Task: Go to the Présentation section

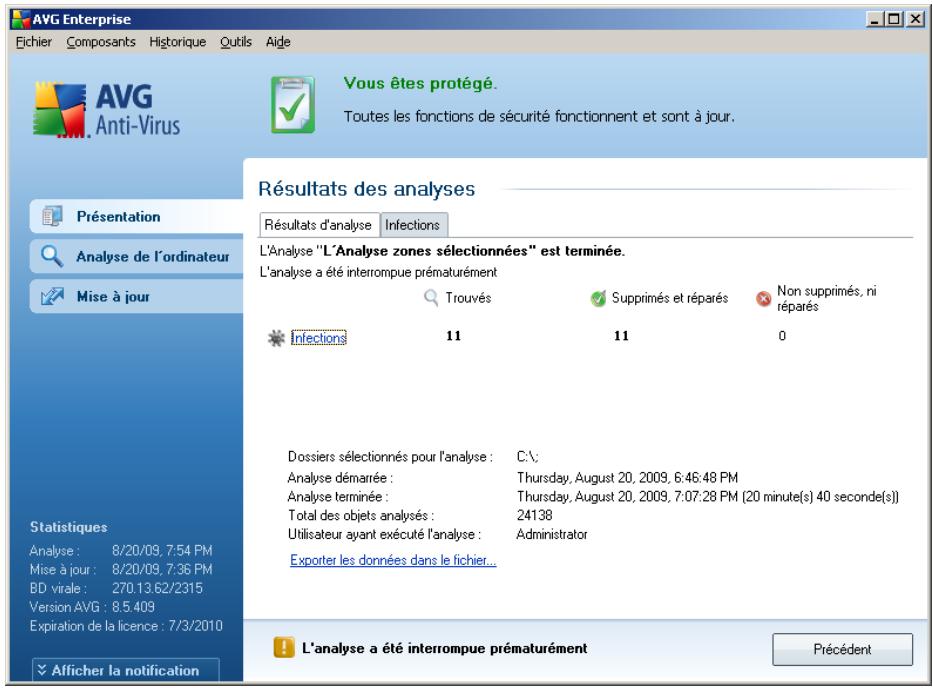Action: (137, 217)
